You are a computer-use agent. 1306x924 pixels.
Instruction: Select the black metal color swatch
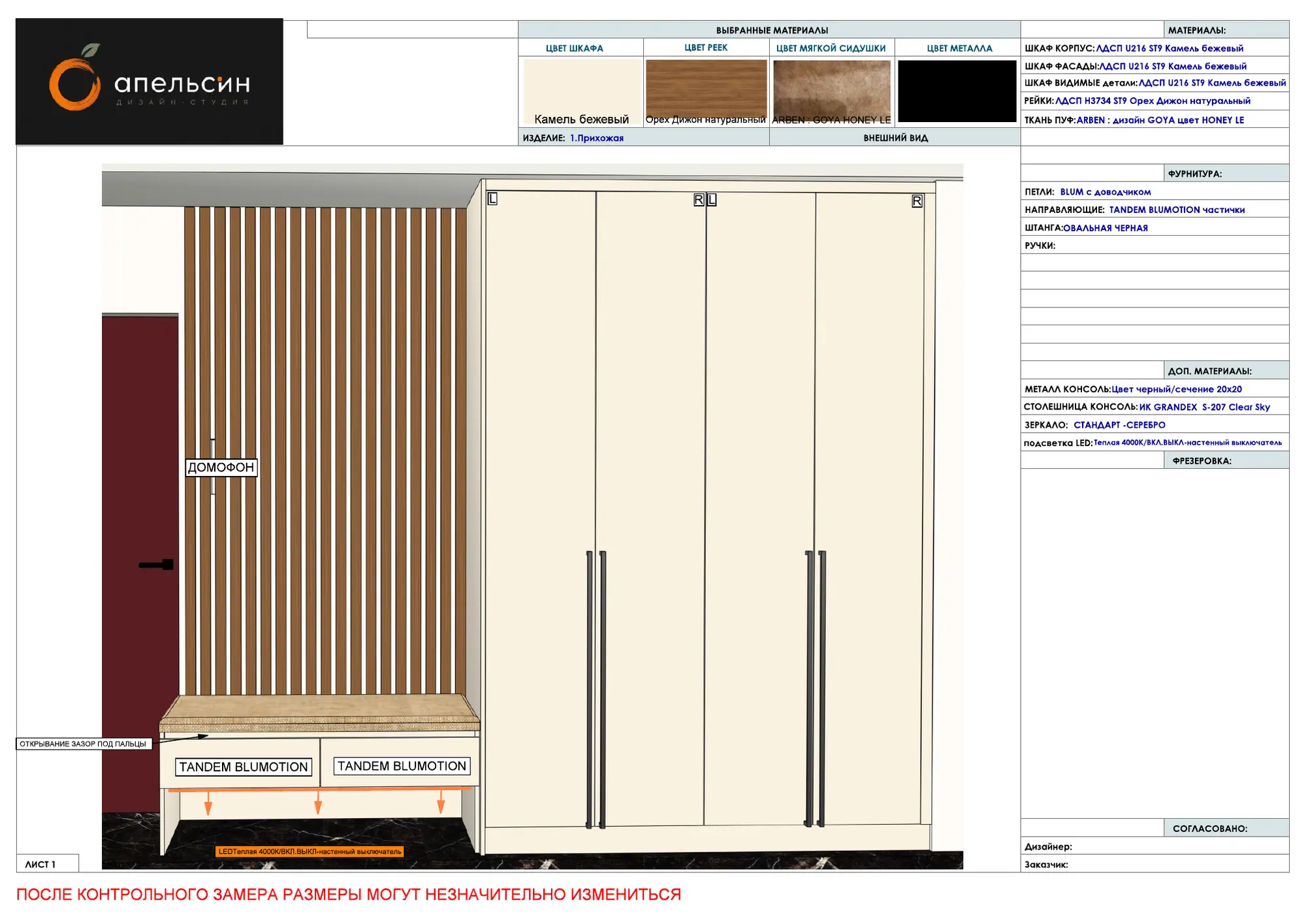coord(957,91)
